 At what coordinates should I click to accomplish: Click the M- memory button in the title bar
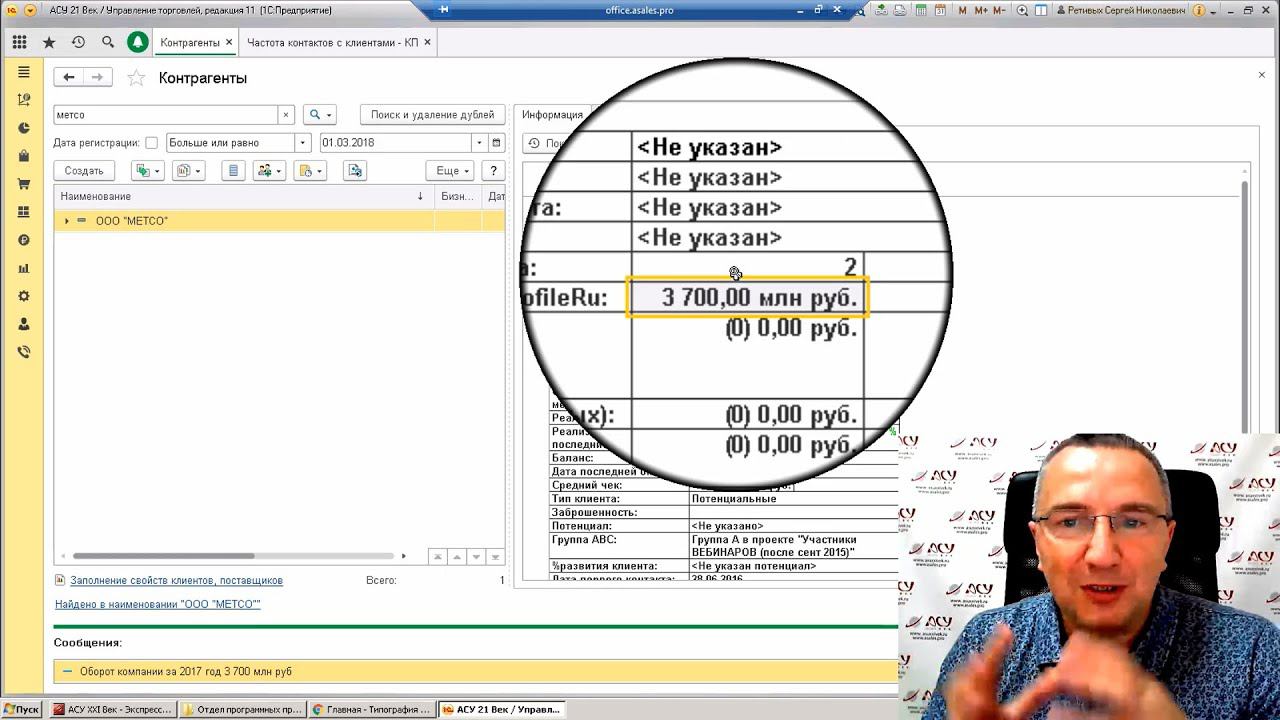pos(1000,10)
